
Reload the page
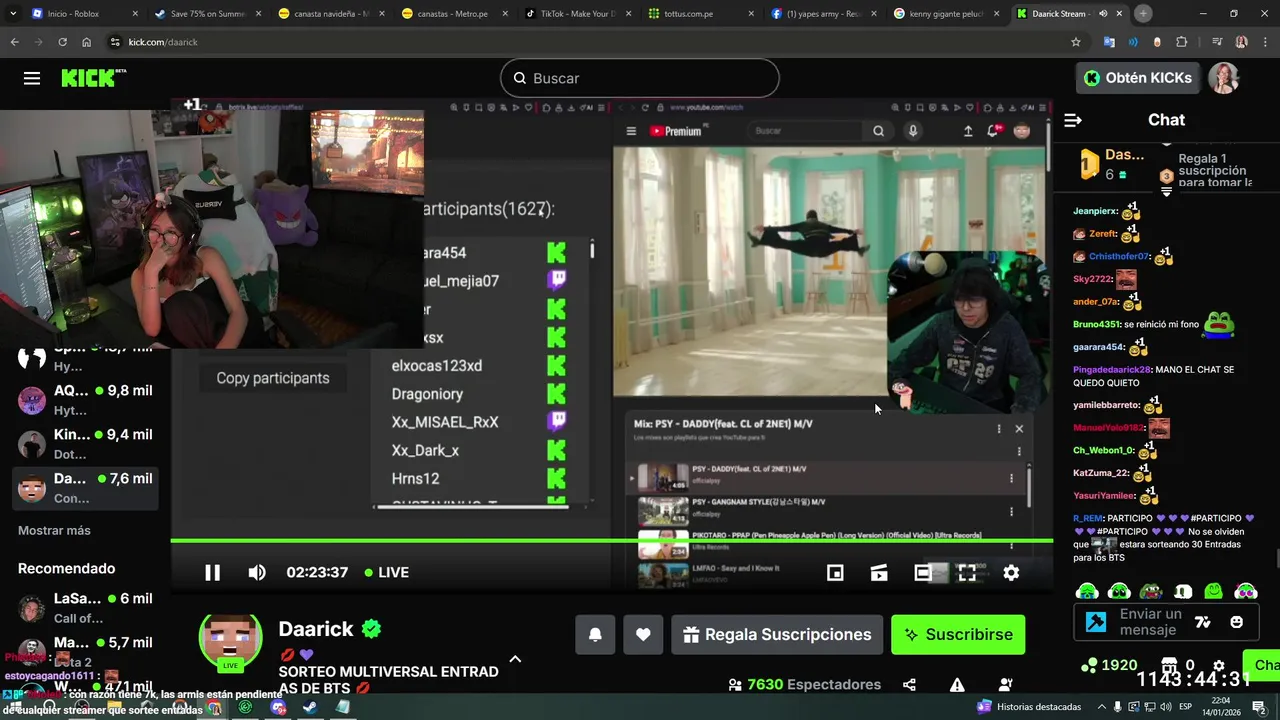(x=62, y=42)
